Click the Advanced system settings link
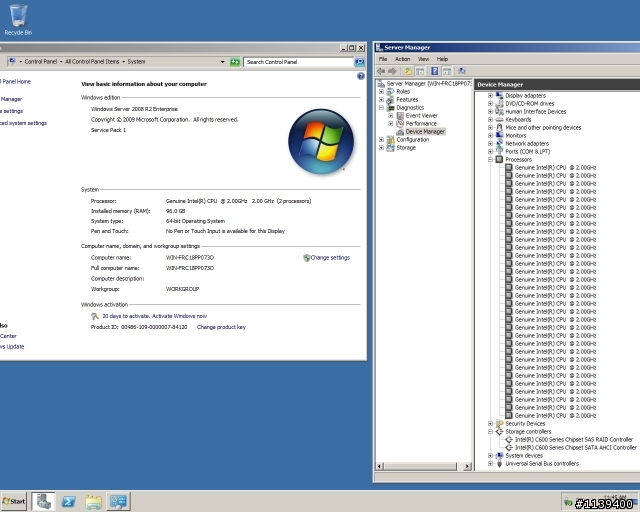Image resolution: width=640 pixels, height=512 pixels. click(x=23, y=123)
